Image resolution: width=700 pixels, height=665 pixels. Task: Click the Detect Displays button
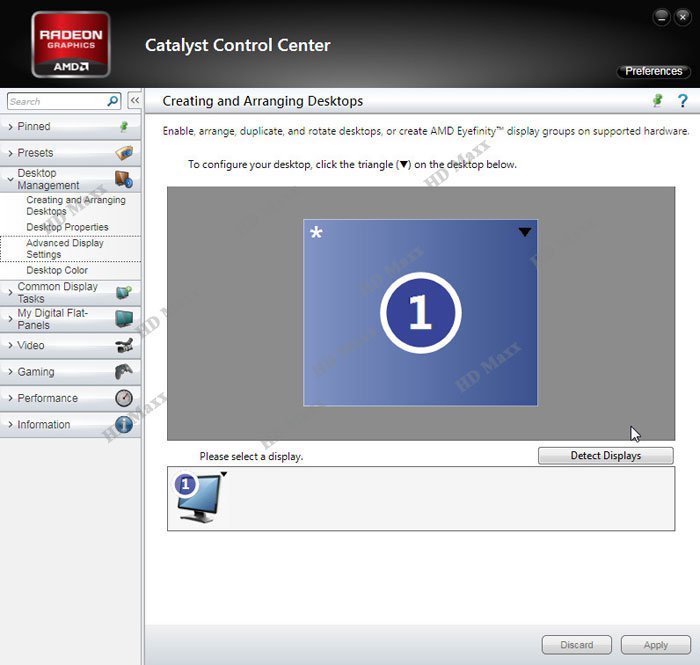point(606,456)
